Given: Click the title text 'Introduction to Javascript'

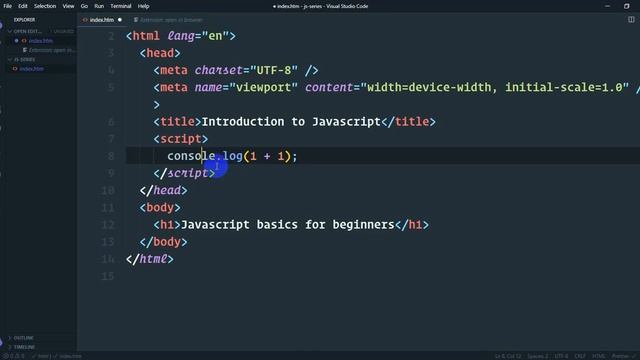Looking at the screenshot, I should coord(291,122).
